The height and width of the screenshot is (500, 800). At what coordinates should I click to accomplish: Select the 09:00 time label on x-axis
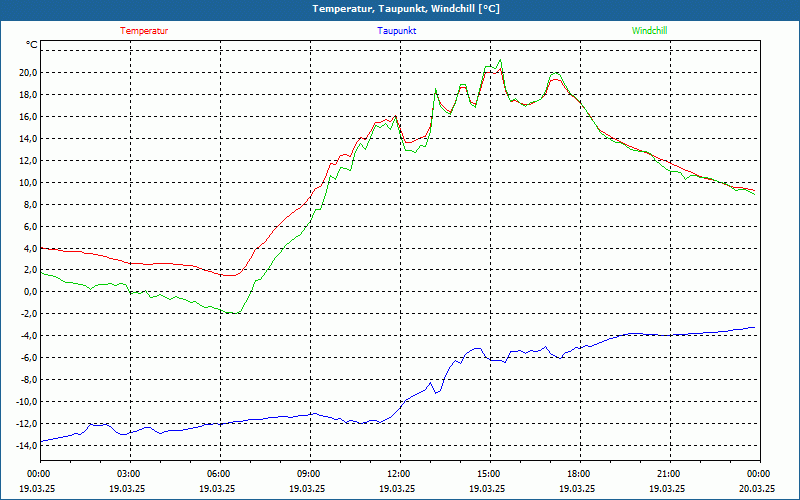pos(309,474)
